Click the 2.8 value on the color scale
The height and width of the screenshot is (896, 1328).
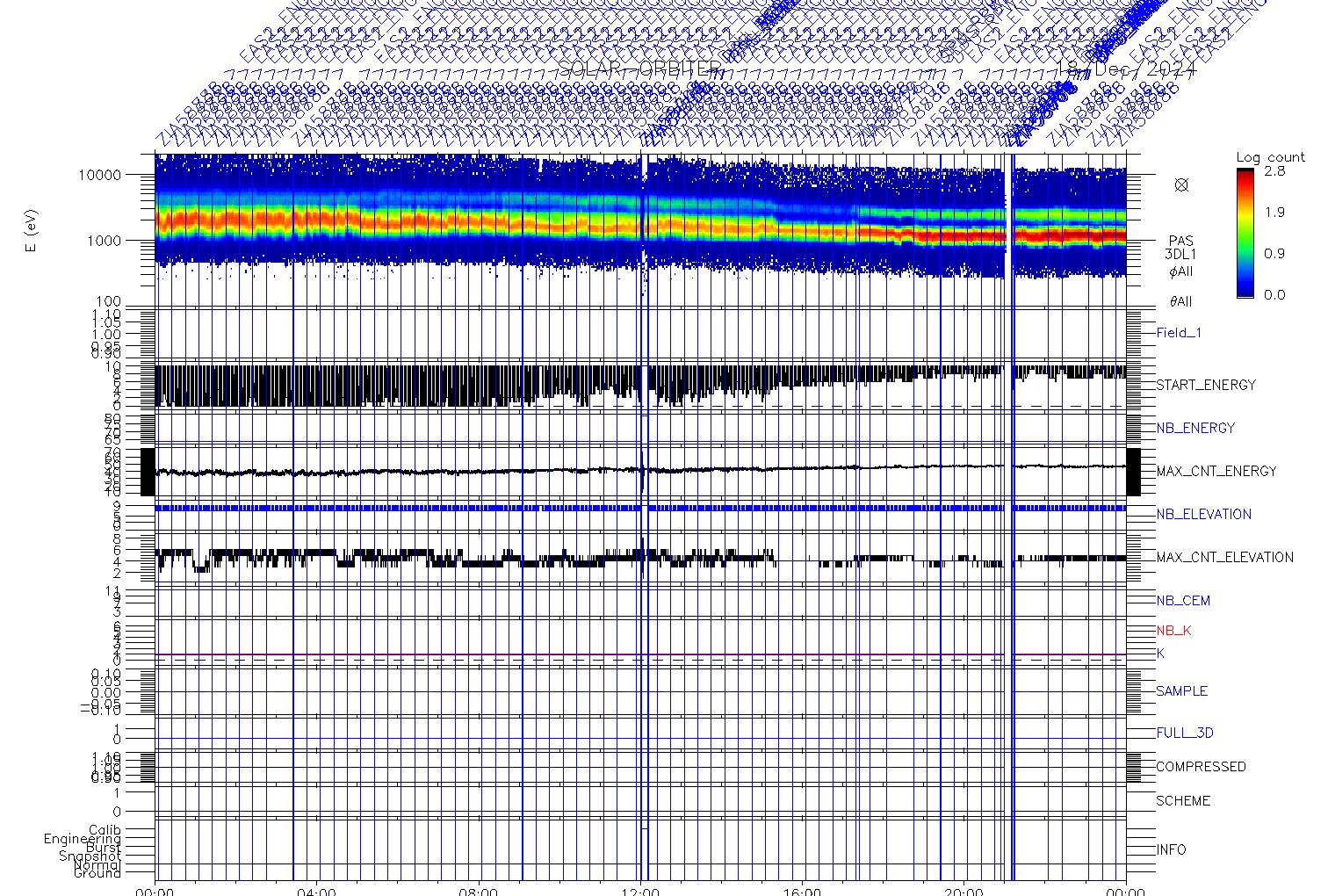click(1274, 171)
